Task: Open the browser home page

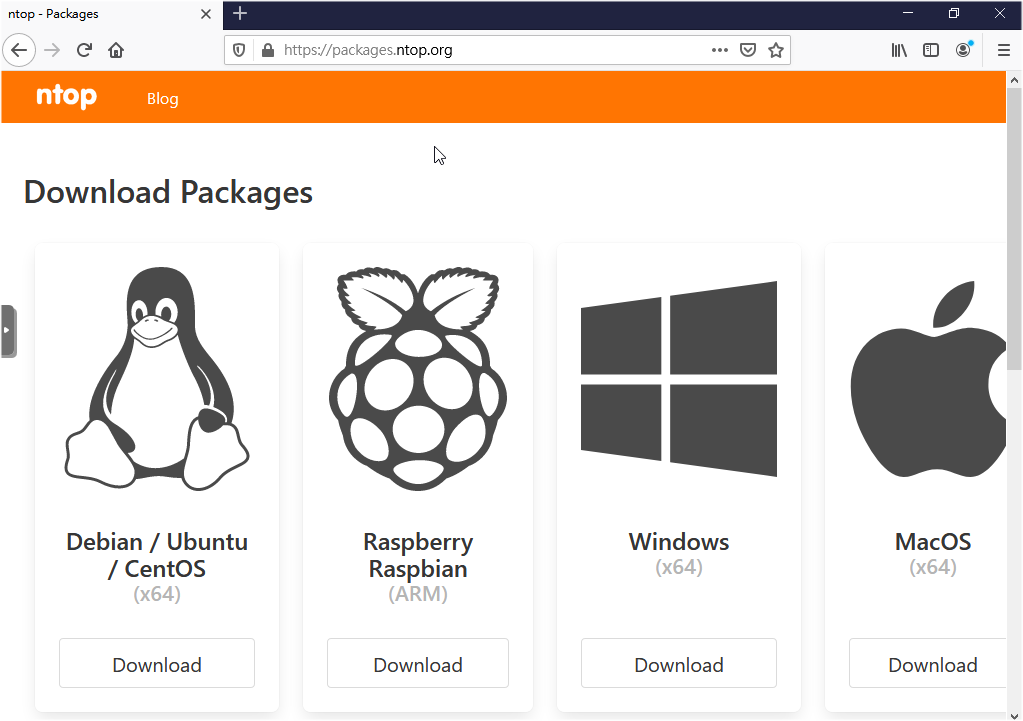Action: pos(116,50)
